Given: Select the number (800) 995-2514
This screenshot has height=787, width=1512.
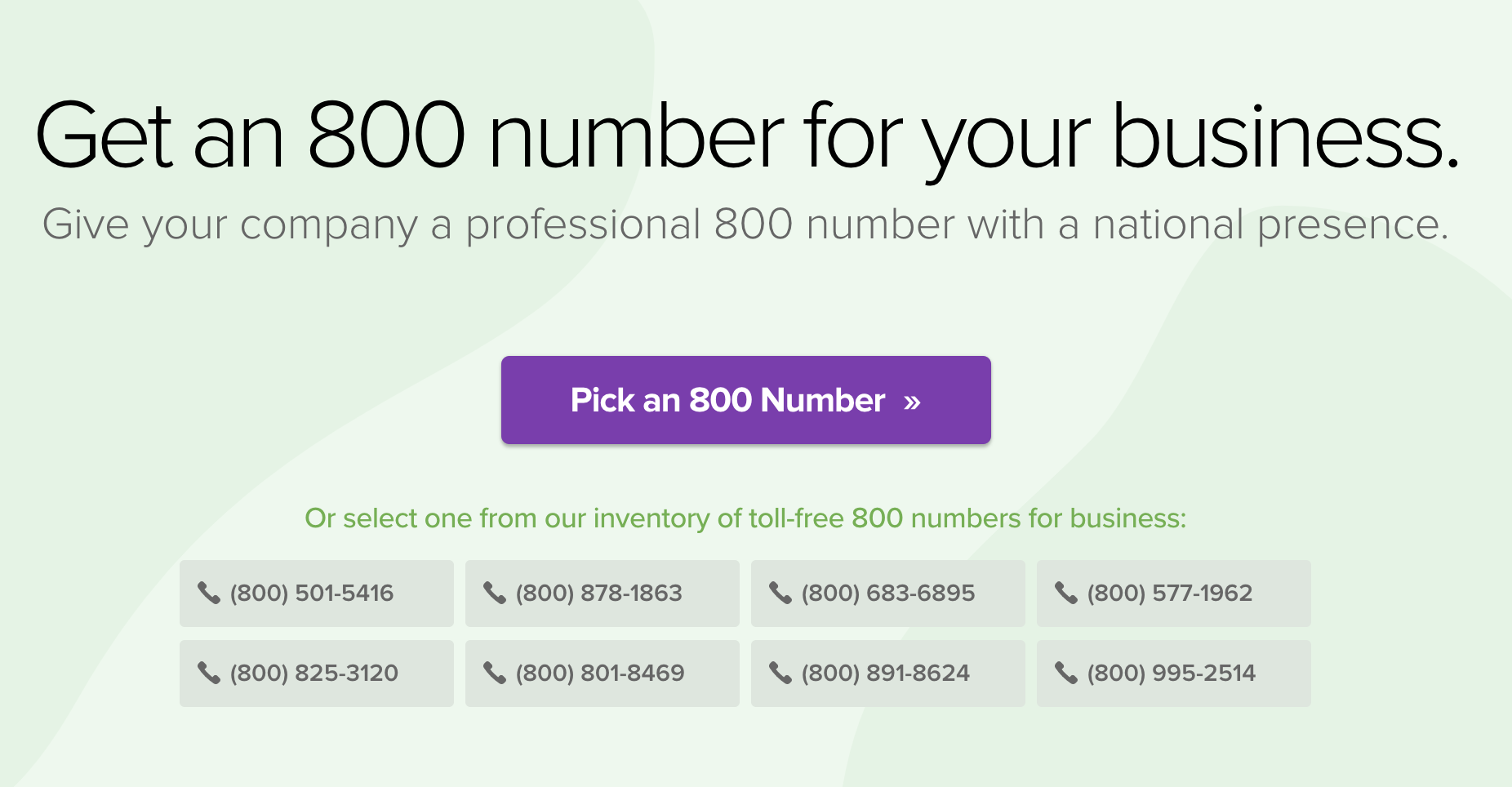Looking at the screenshot, I should tap(1174, 674).
